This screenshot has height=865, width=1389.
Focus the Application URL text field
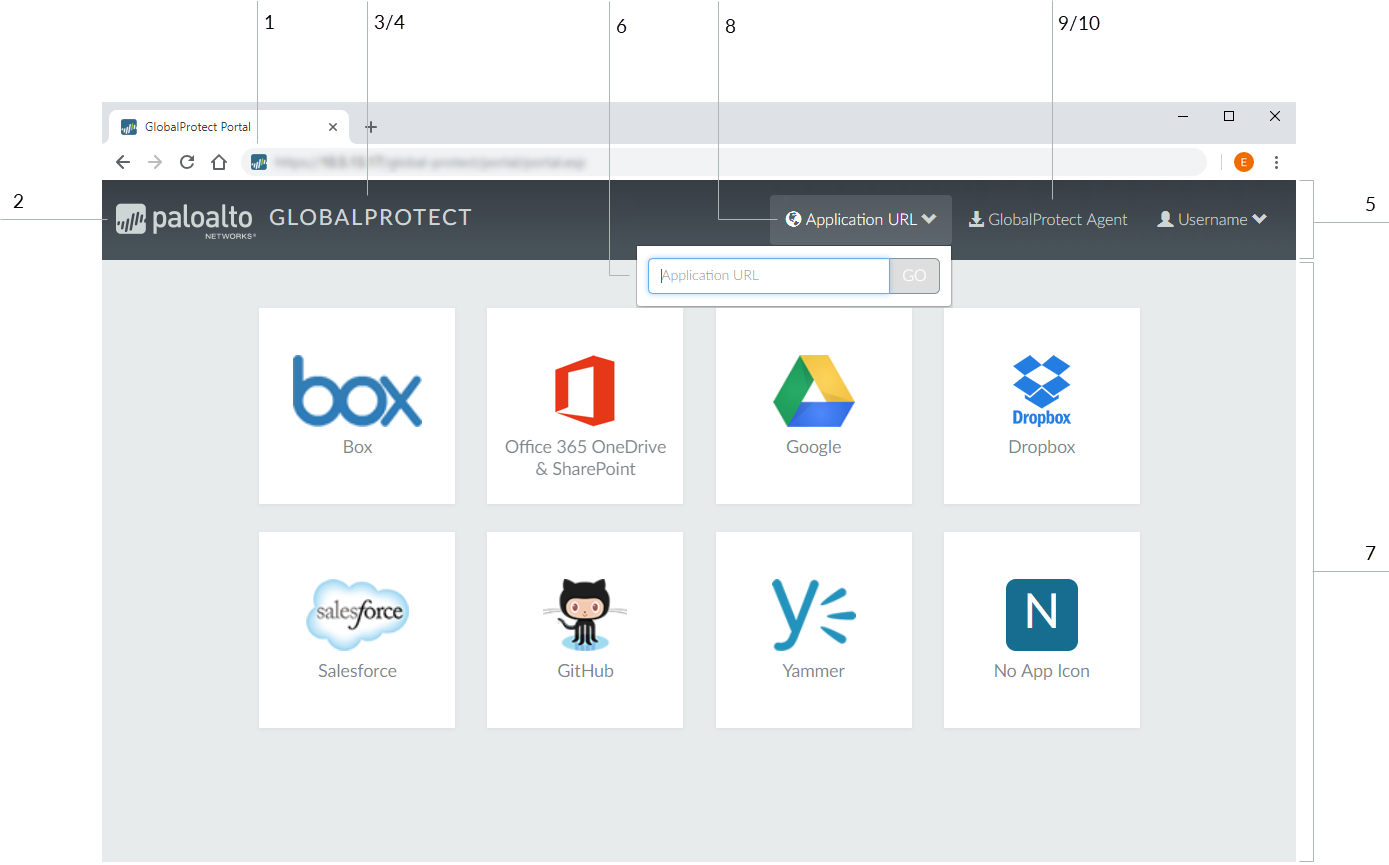768,276
